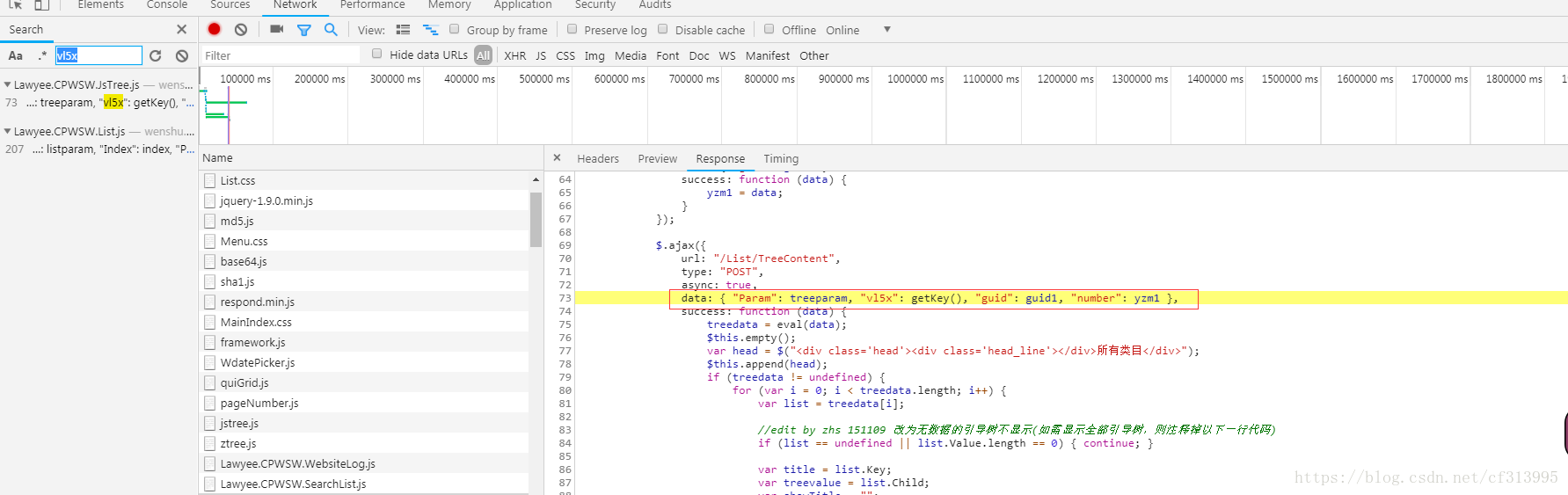Open the Elements panel tab
1568x495 pixels.
tap(101, 4)
